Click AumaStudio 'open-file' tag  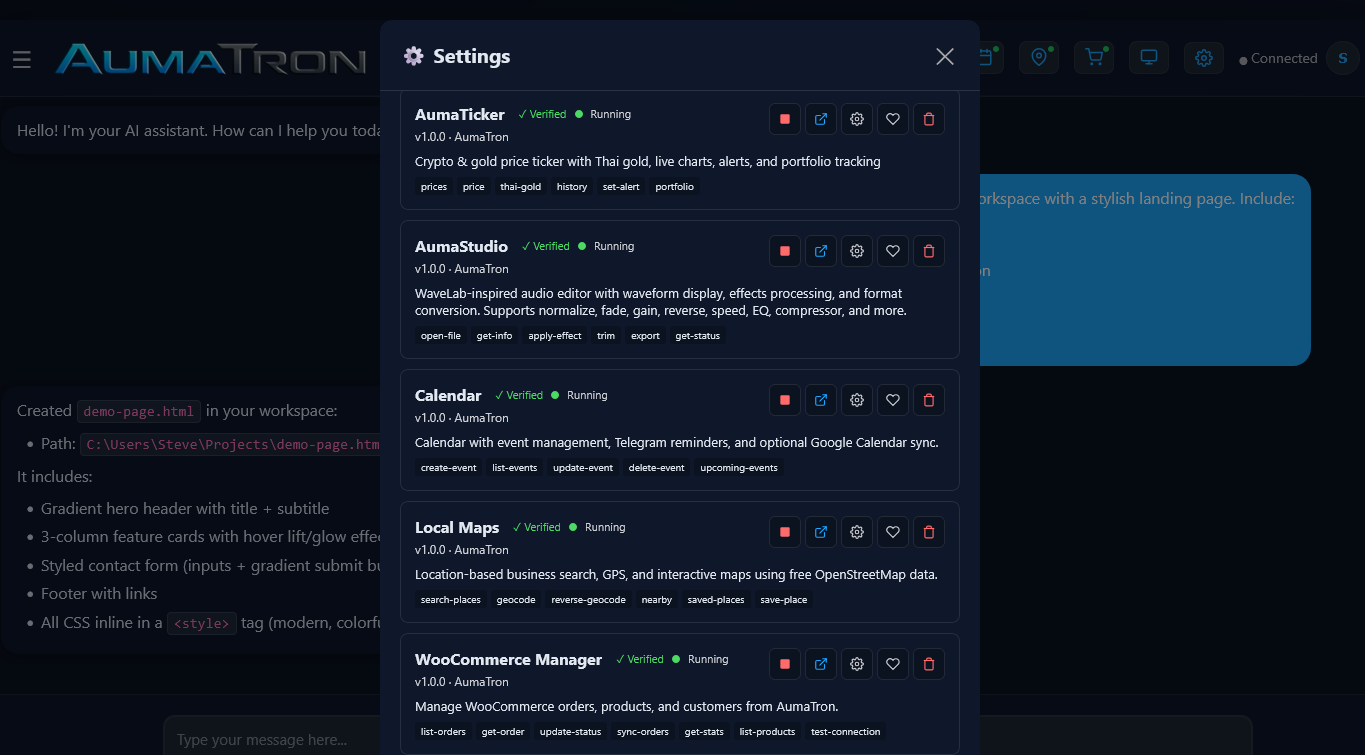coord(441,336)
